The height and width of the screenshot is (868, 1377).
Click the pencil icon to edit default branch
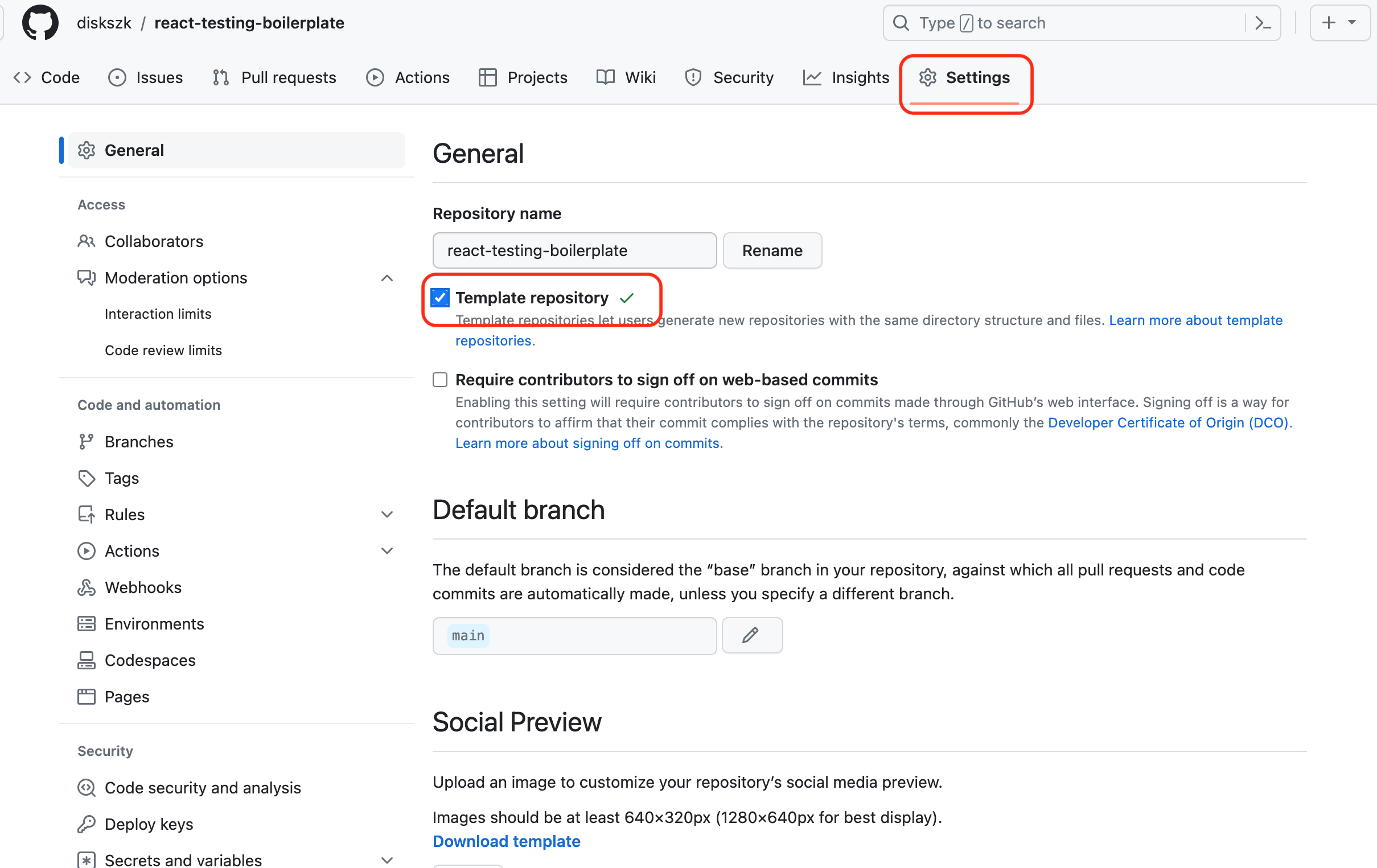(751, 635)
